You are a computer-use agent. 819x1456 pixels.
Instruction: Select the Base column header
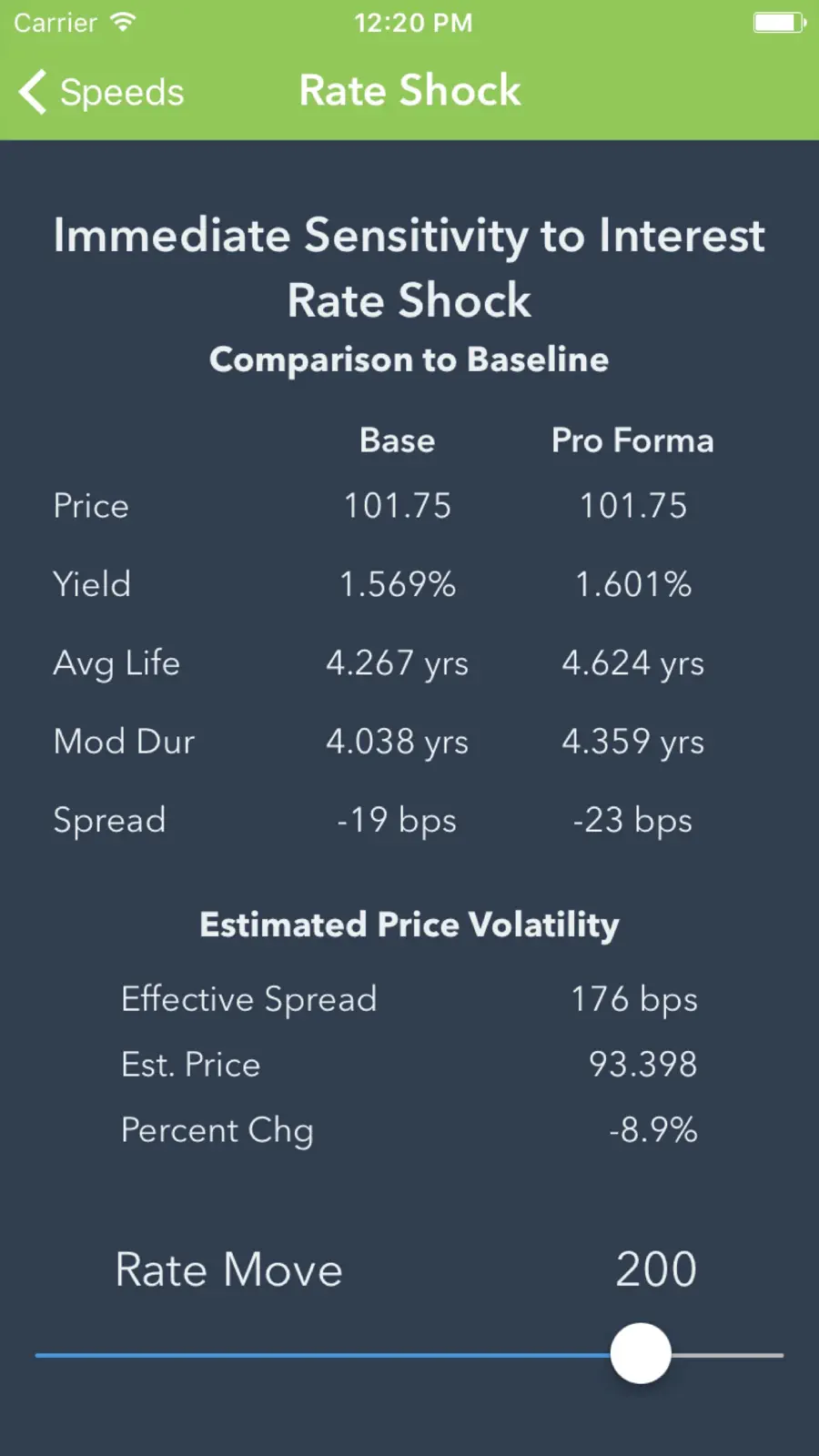[x=398, y=440]
